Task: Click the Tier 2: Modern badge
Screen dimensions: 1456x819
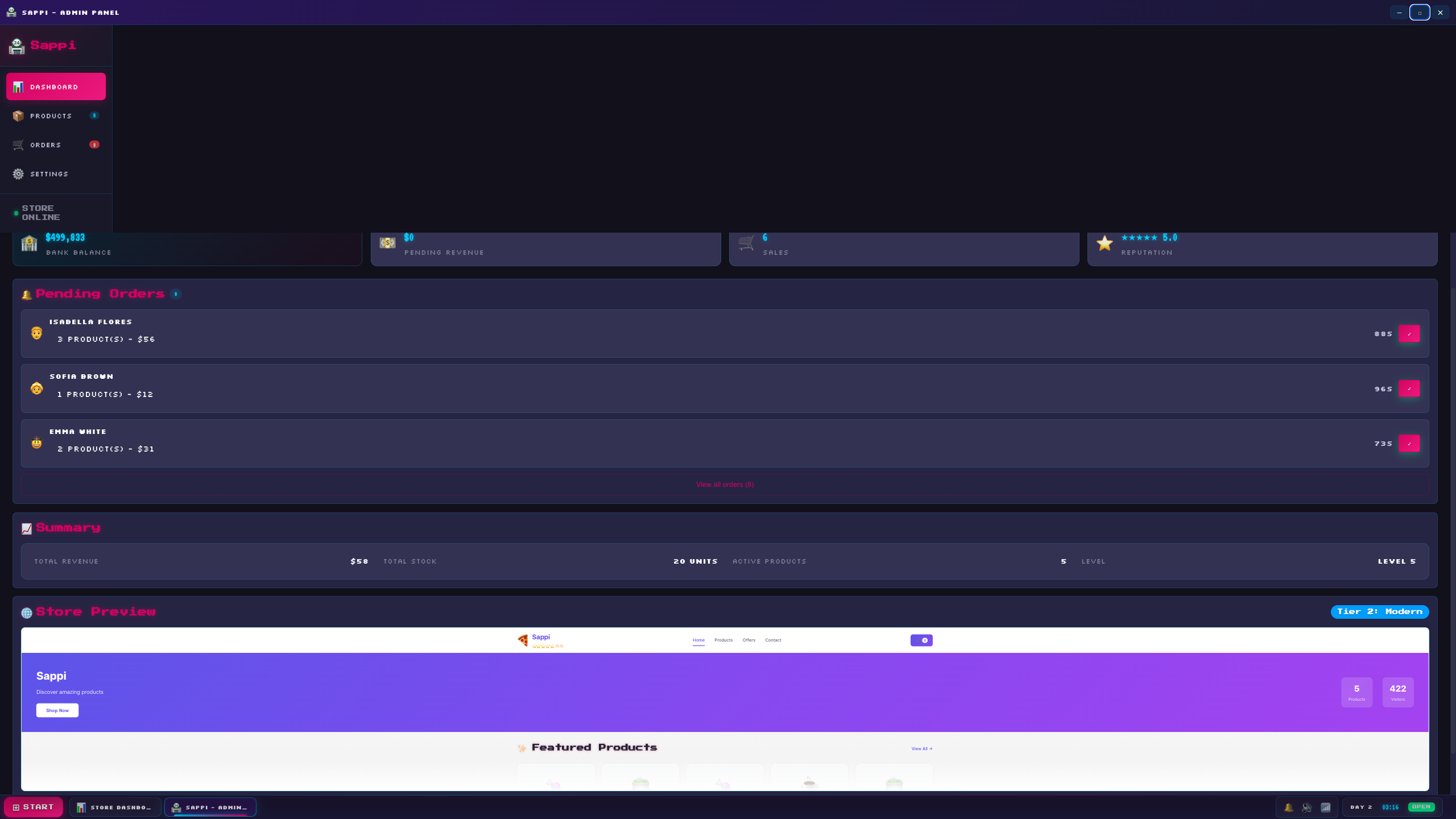Action: (x=1379, y=611)
